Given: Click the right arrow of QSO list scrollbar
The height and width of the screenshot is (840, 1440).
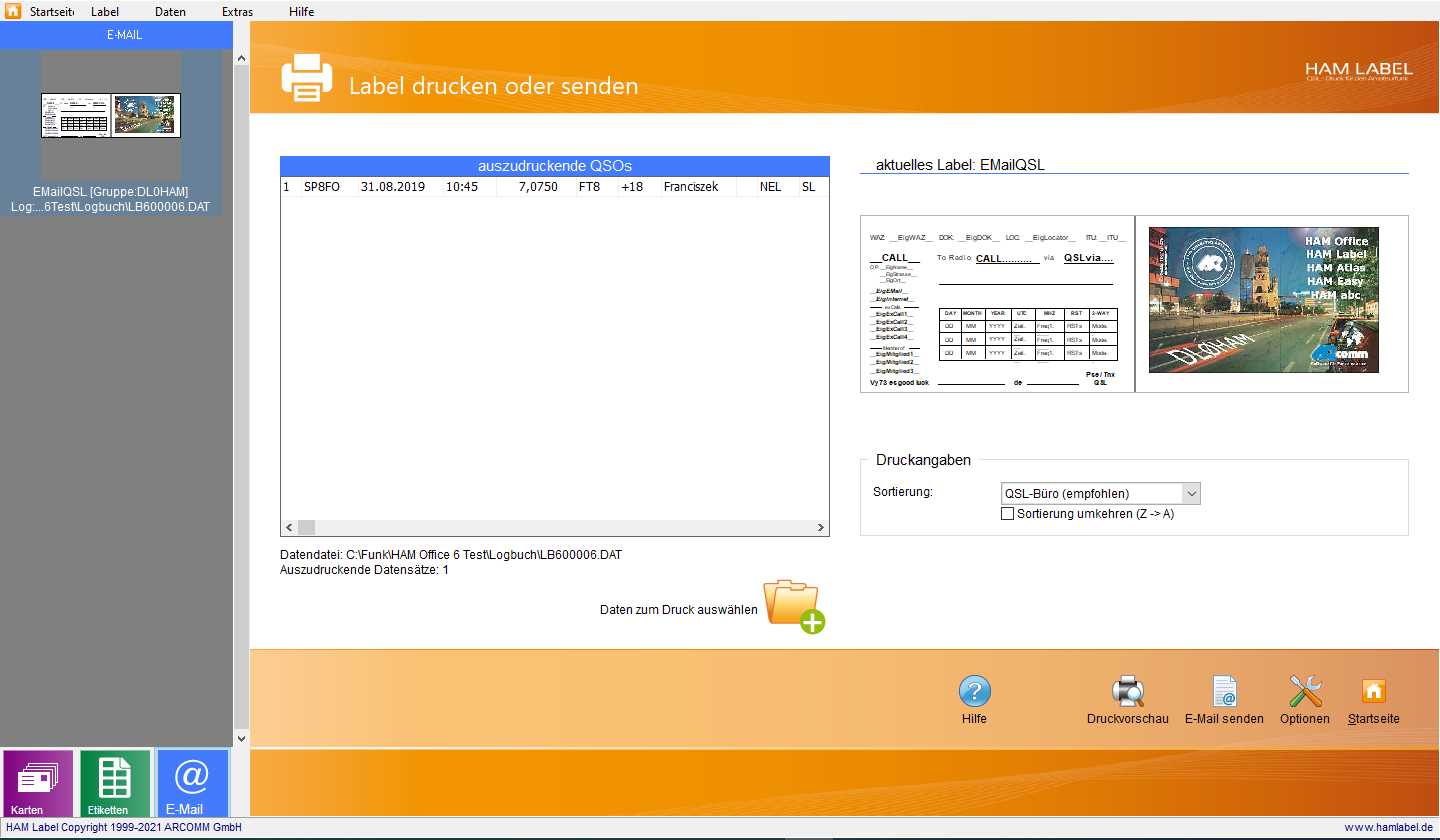Looking at the screenshot, I should point(821,528).
